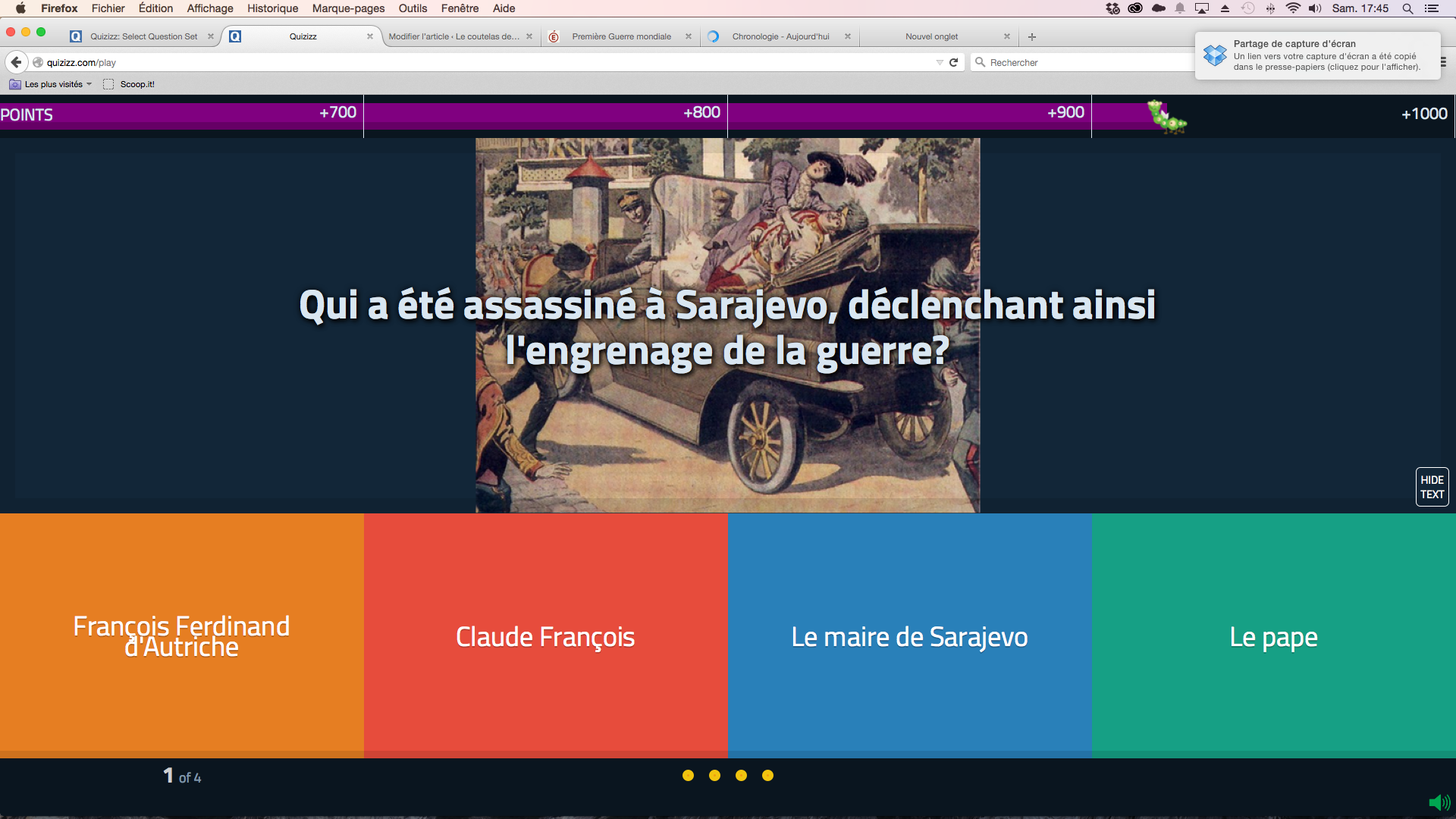Click the +800 points marker
Image resolution: width=1456 pixels, height=819 pixels.
coord(701,112)
